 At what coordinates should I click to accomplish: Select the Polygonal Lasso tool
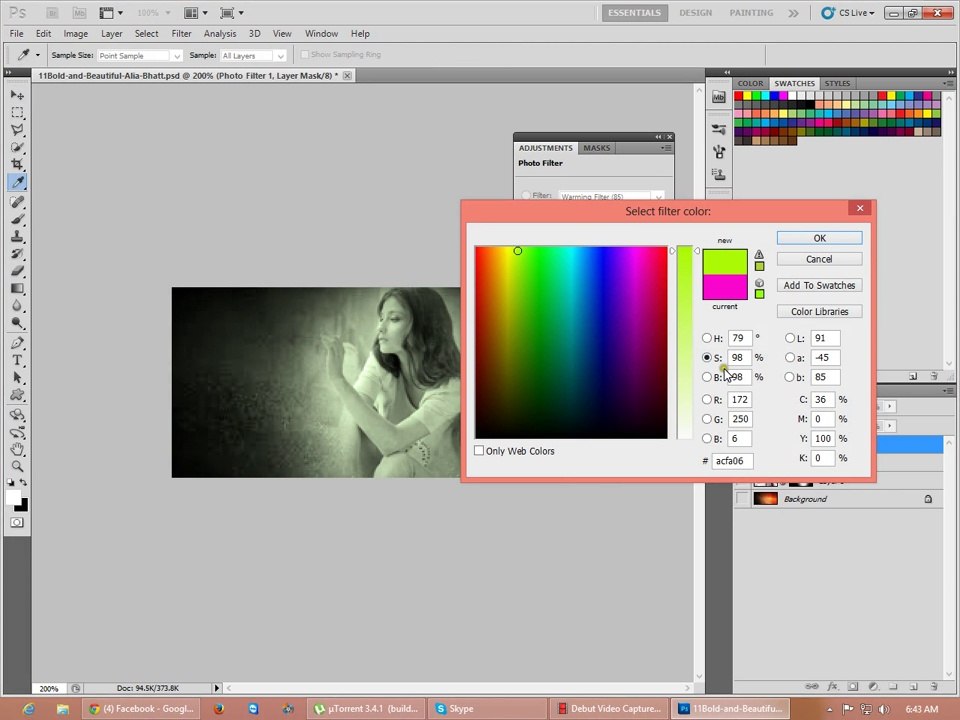(x=17, y=130)
